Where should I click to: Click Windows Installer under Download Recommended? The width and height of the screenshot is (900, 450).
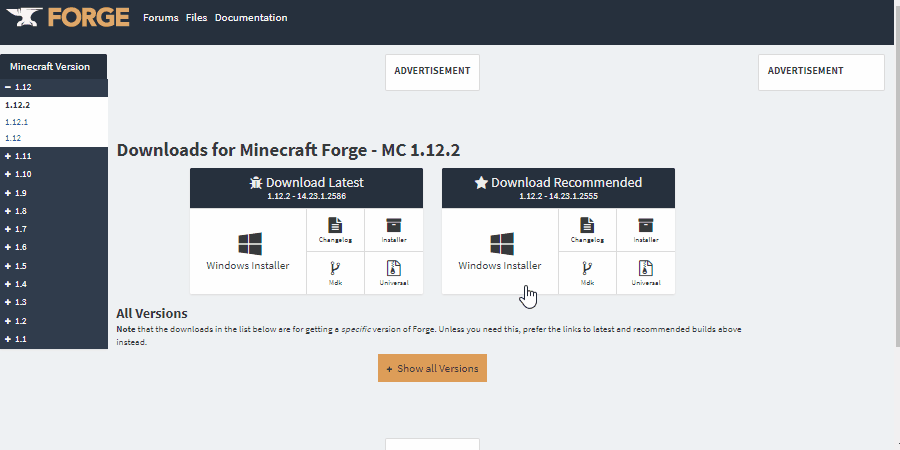[500, 251]
